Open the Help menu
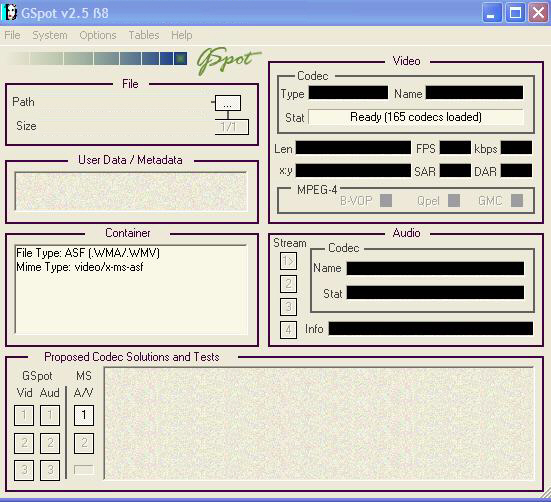This screenshot has height=502, width=551. pyautogui.click(x=182, y=35)
